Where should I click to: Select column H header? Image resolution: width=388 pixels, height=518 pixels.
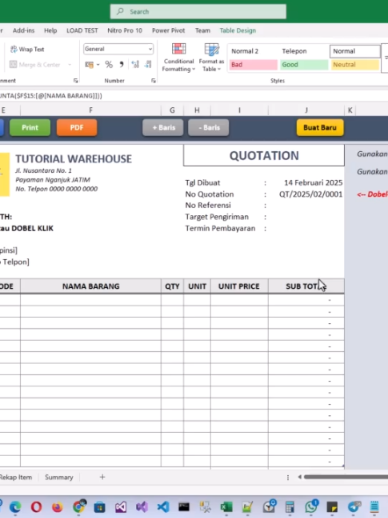pos(197,110)
